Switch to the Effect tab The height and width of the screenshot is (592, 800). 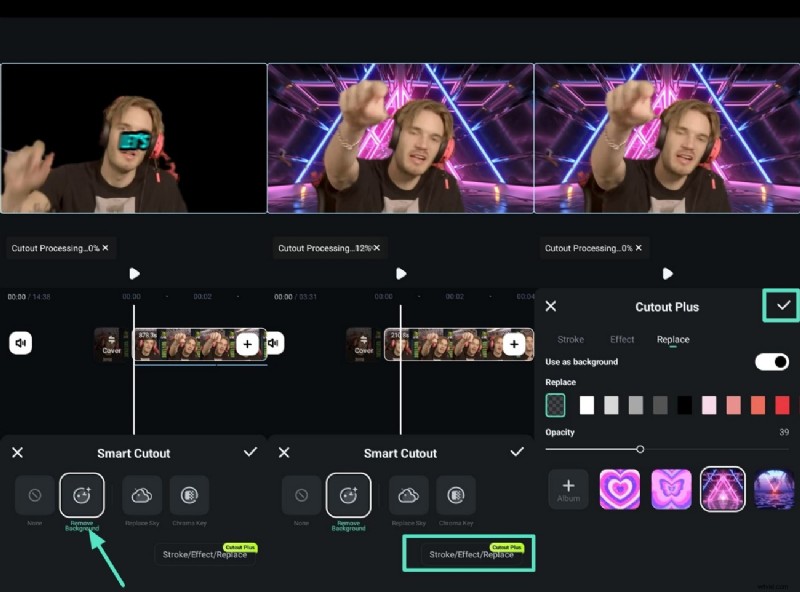[622, 339]
